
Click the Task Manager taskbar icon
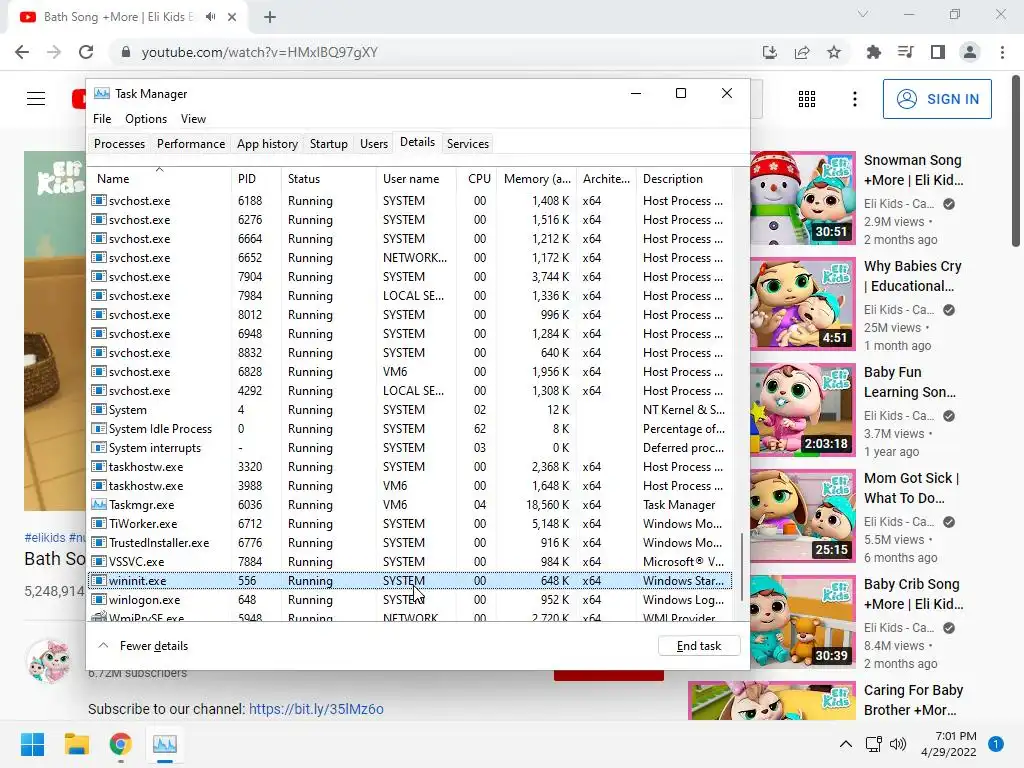[x=165, y=744]
